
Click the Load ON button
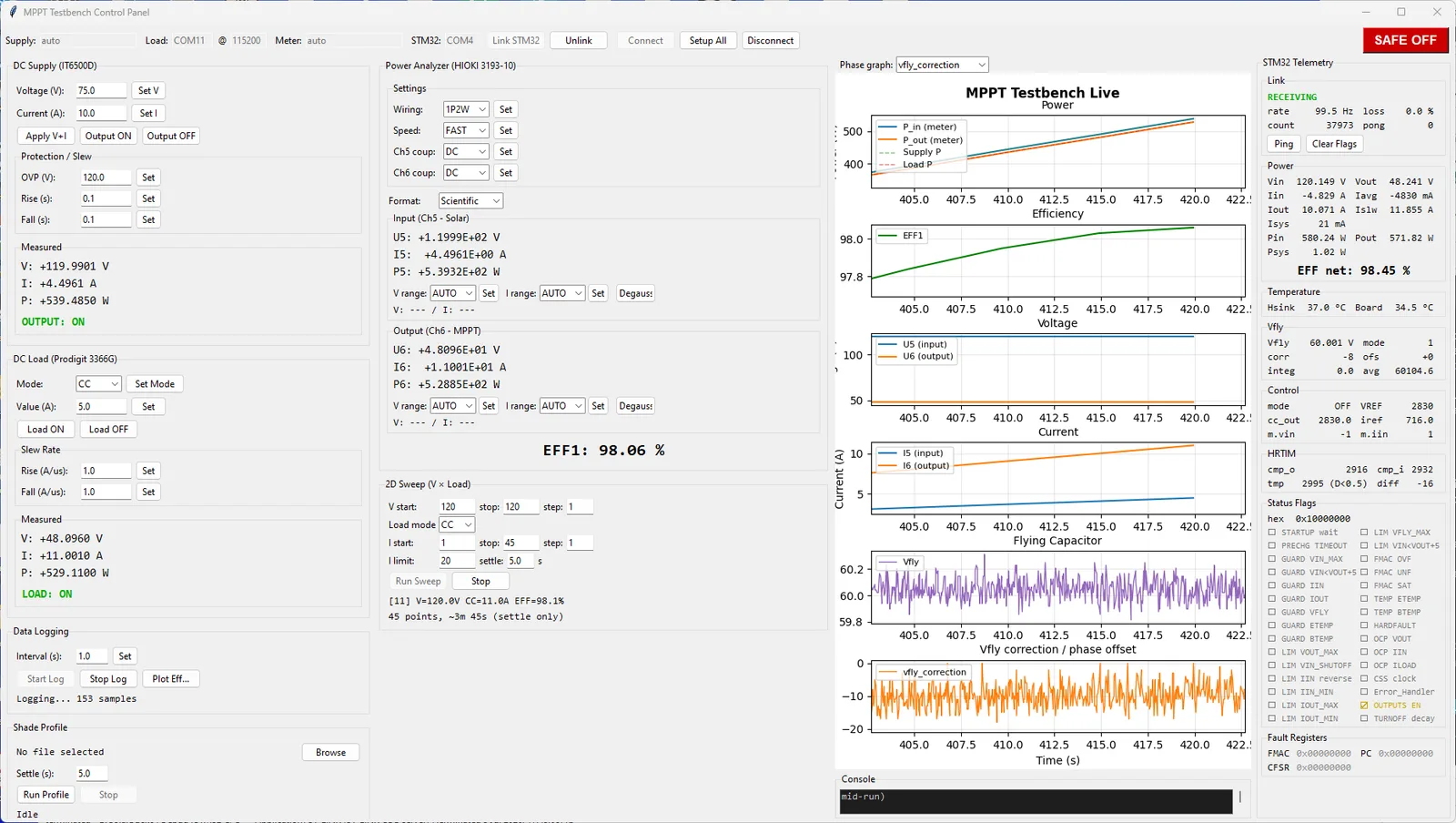tap(45, 429)
